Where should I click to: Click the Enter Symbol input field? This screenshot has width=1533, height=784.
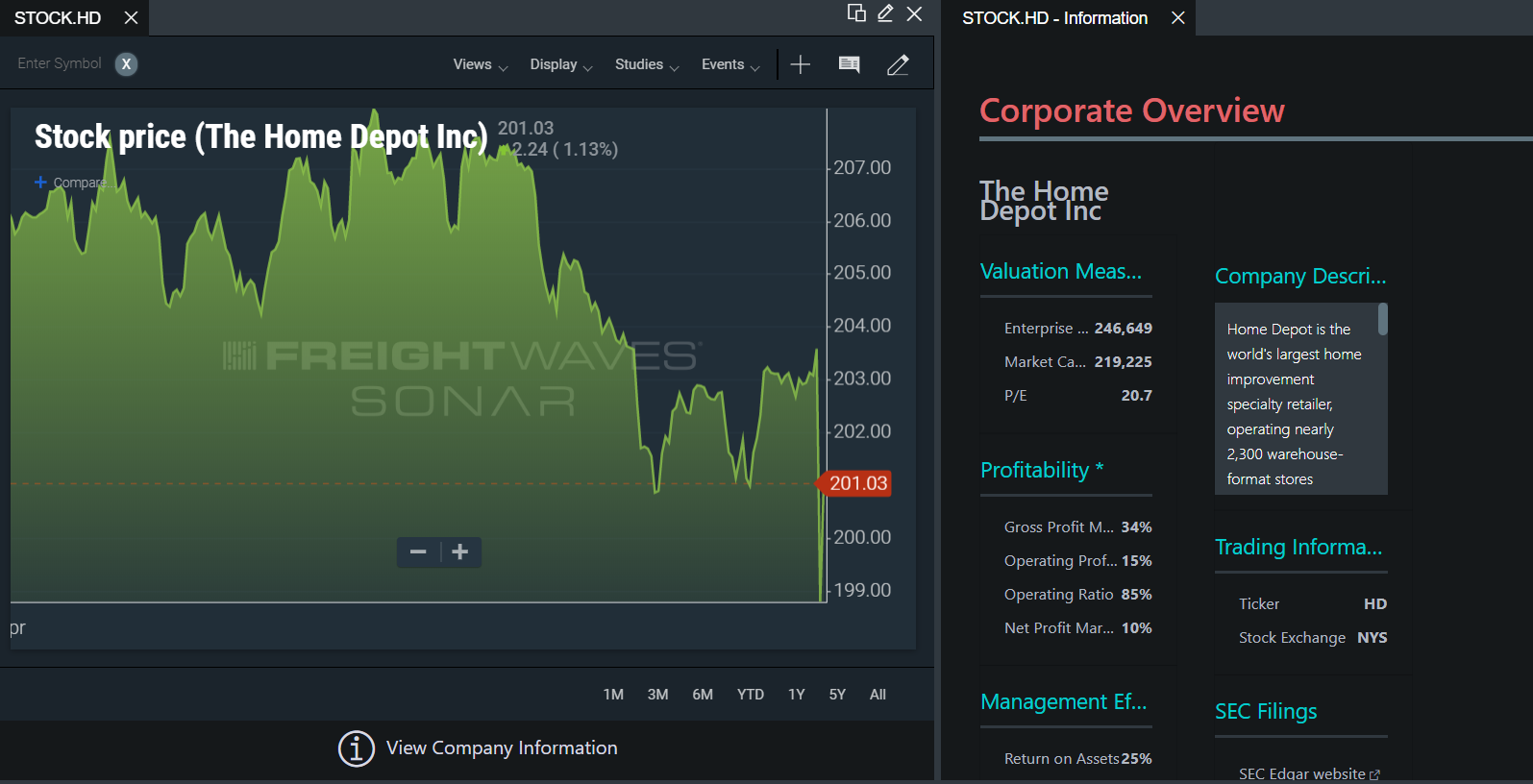tap(59, 63)
